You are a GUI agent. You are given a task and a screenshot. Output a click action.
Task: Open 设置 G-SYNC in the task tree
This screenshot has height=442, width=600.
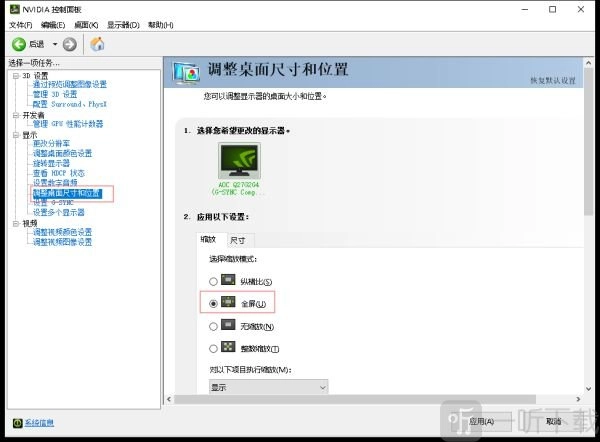(x=54, y=202)
